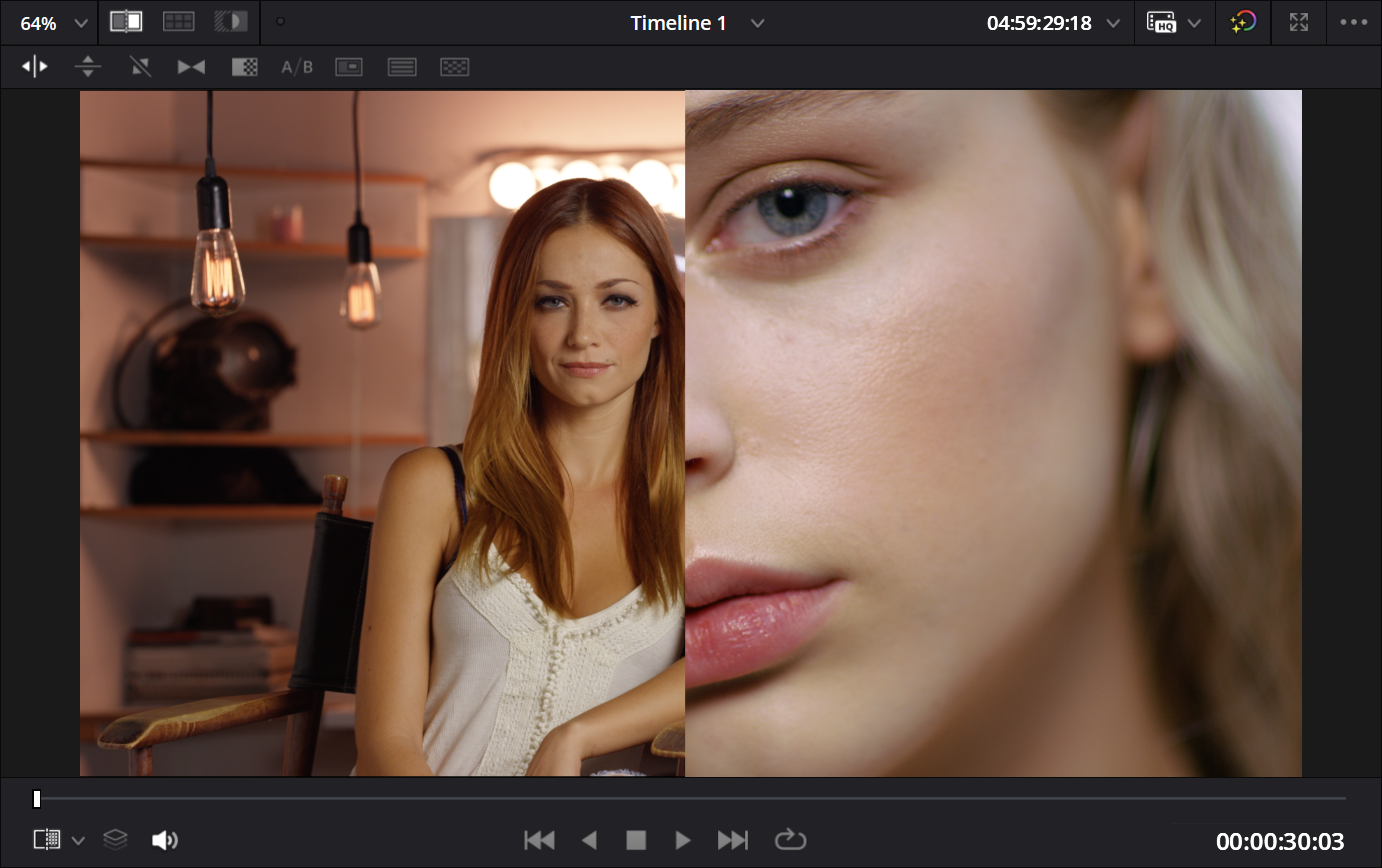Viewport: 1382px width, 868px height.
Task: Toggle the Image Wipe viewer mode
Action: tap(126, 22)
